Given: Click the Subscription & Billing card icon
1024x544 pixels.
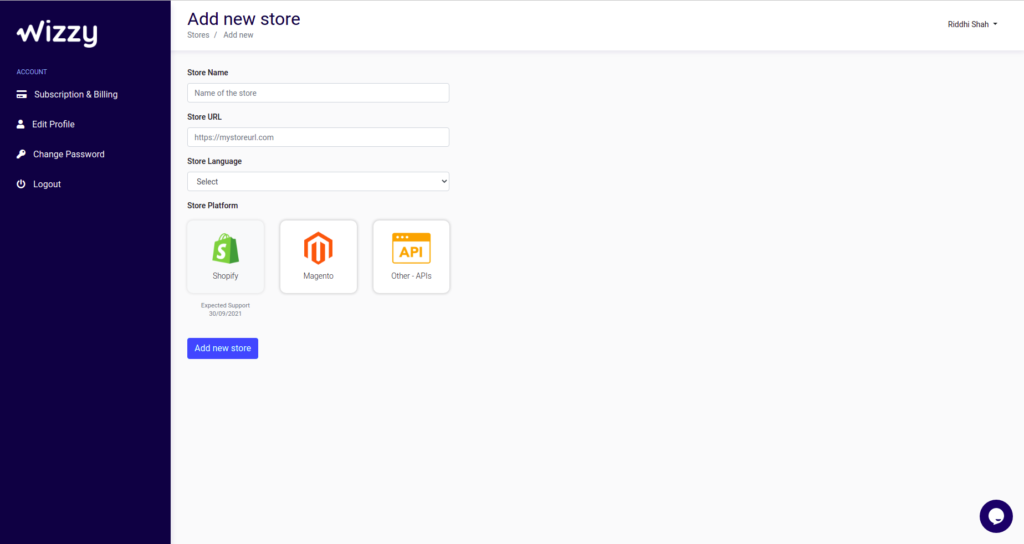Looking at the screenshot, I should pos(22,95).
